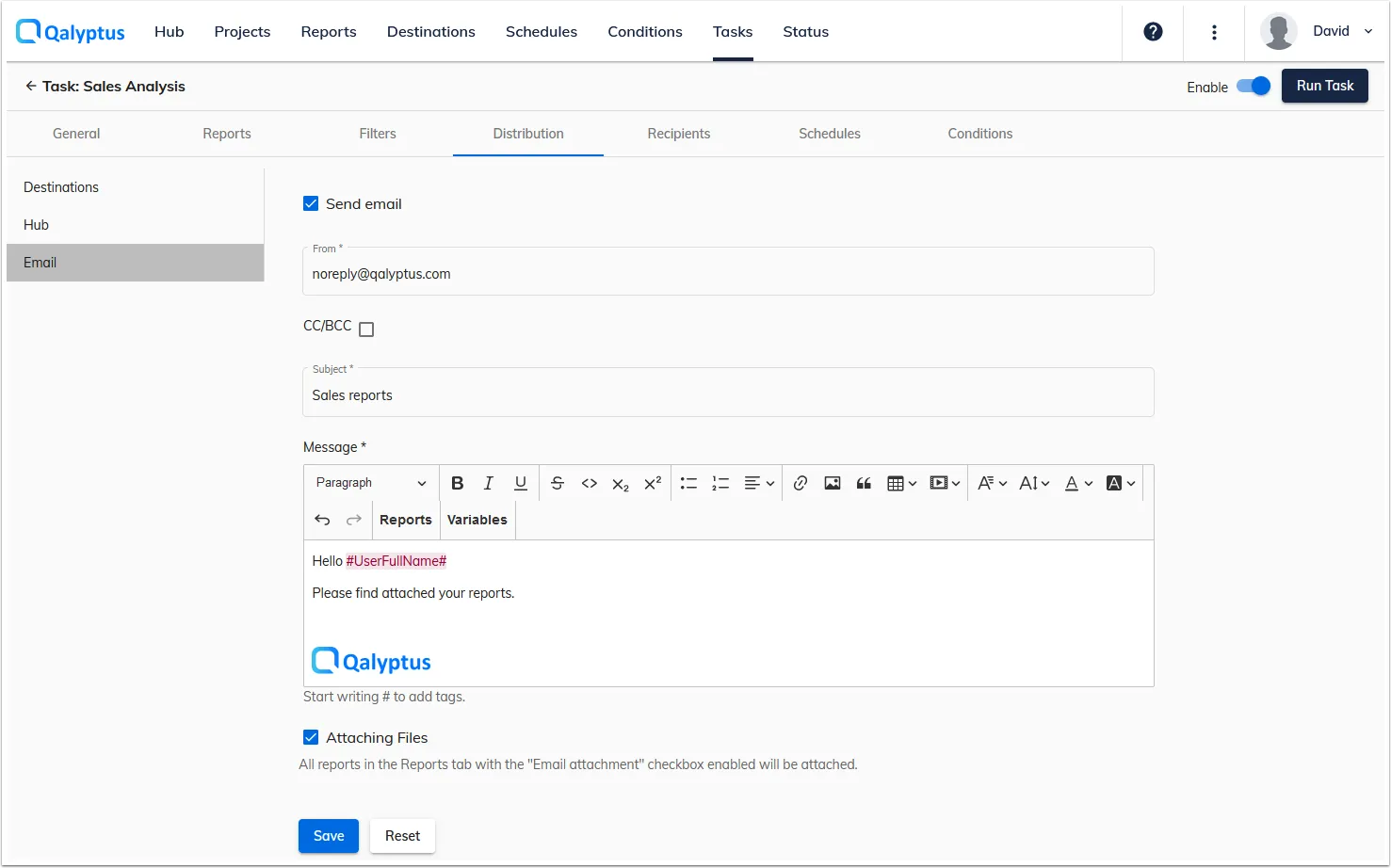
Task: Insert a block quote
Action: [x=864, y=482]
